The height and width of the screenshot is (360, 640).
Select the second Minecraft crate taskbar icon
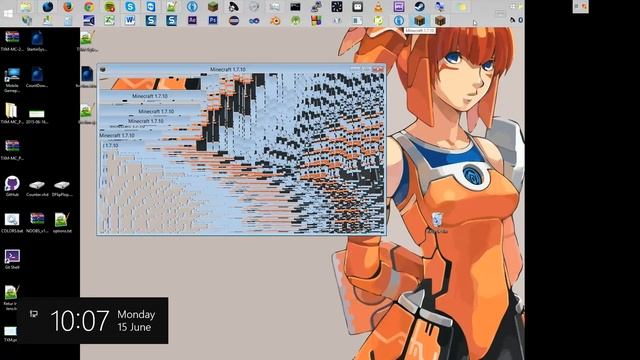(440, 20)
